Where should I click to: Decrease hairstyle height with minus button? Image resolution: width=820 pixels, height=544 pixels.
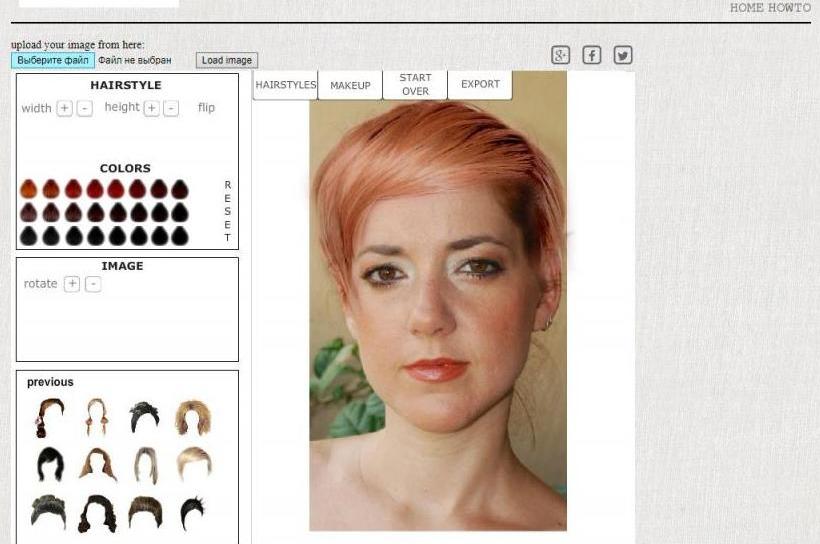(x=171, y=108)
